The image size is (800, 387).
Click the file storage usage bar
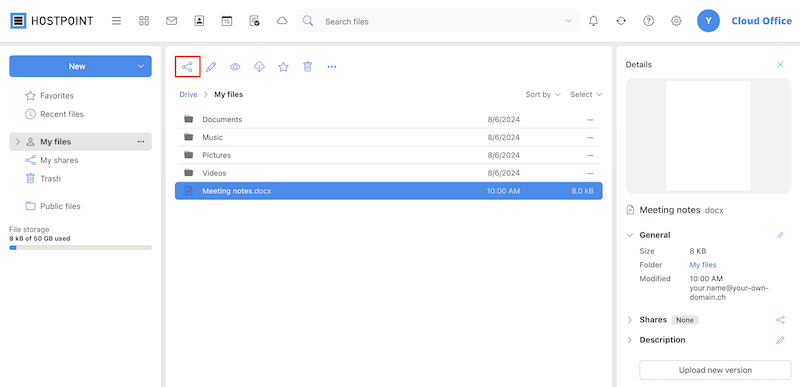click(x=80, y=248)
